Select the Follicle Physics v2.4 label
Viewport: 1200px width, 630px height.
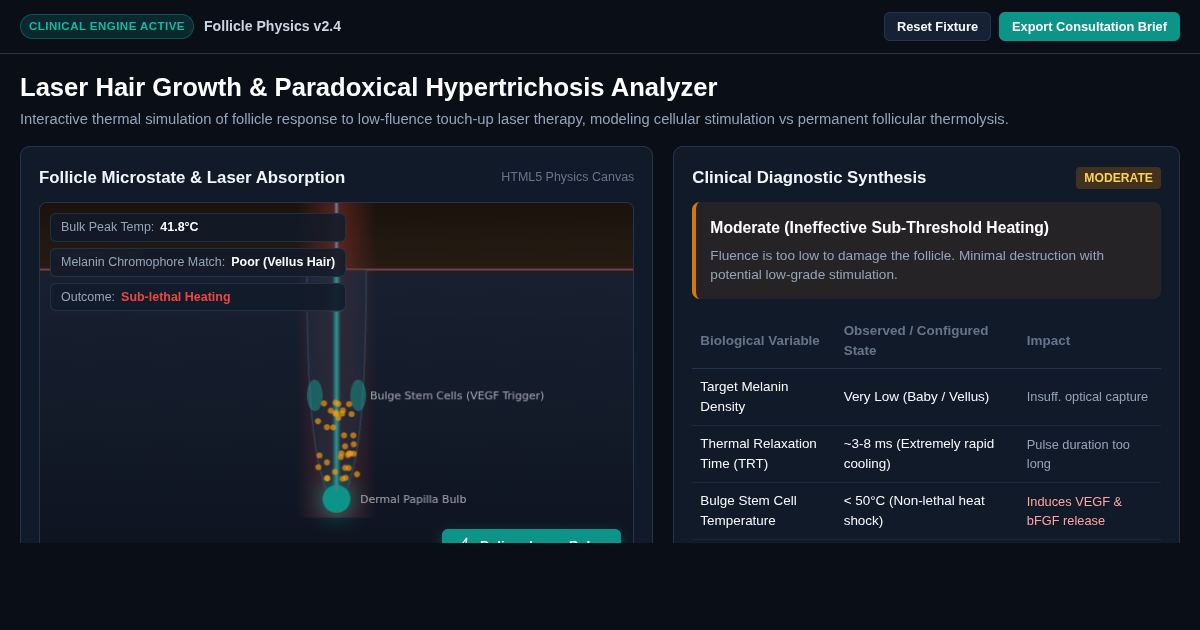coord(272,26)
